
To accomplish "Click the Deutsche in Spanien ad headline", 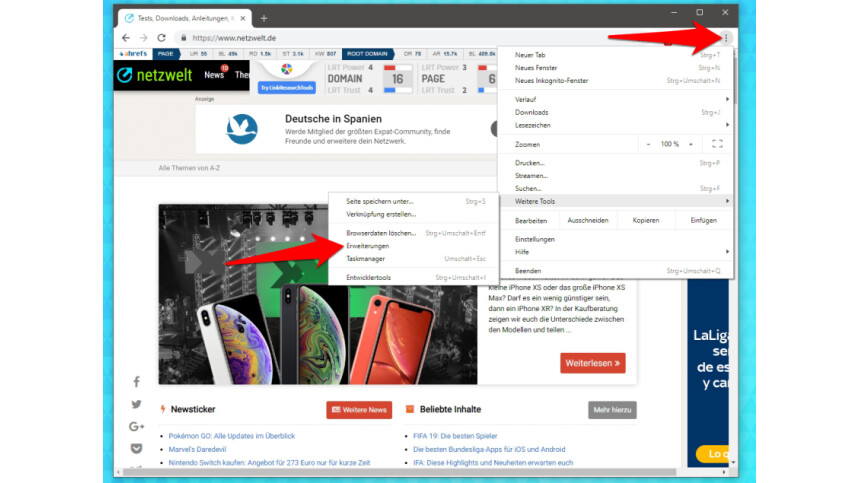I will point(333,119).
